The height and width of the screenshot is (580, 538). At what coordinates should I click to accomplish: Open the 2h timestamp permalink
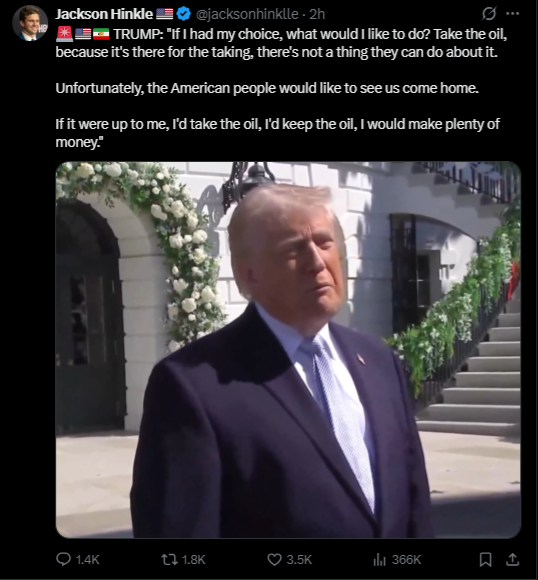click(x=317, y=14)
